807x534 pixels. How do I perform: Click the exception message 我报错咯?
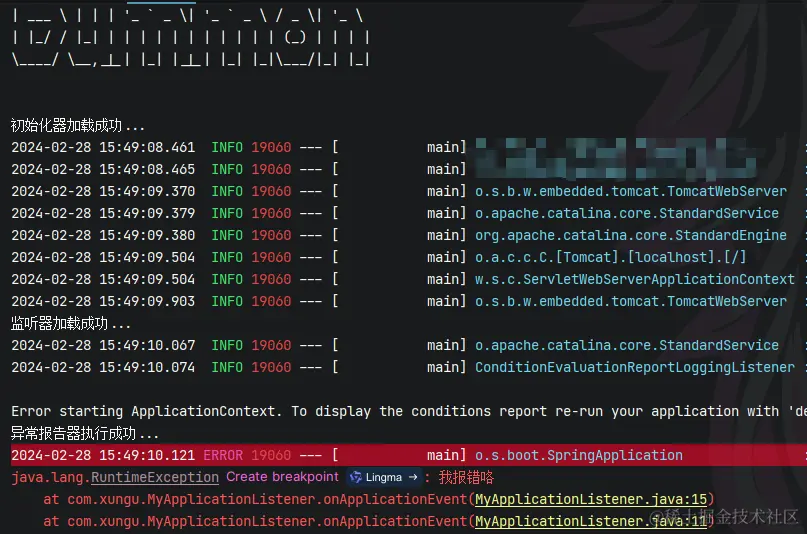466,477
